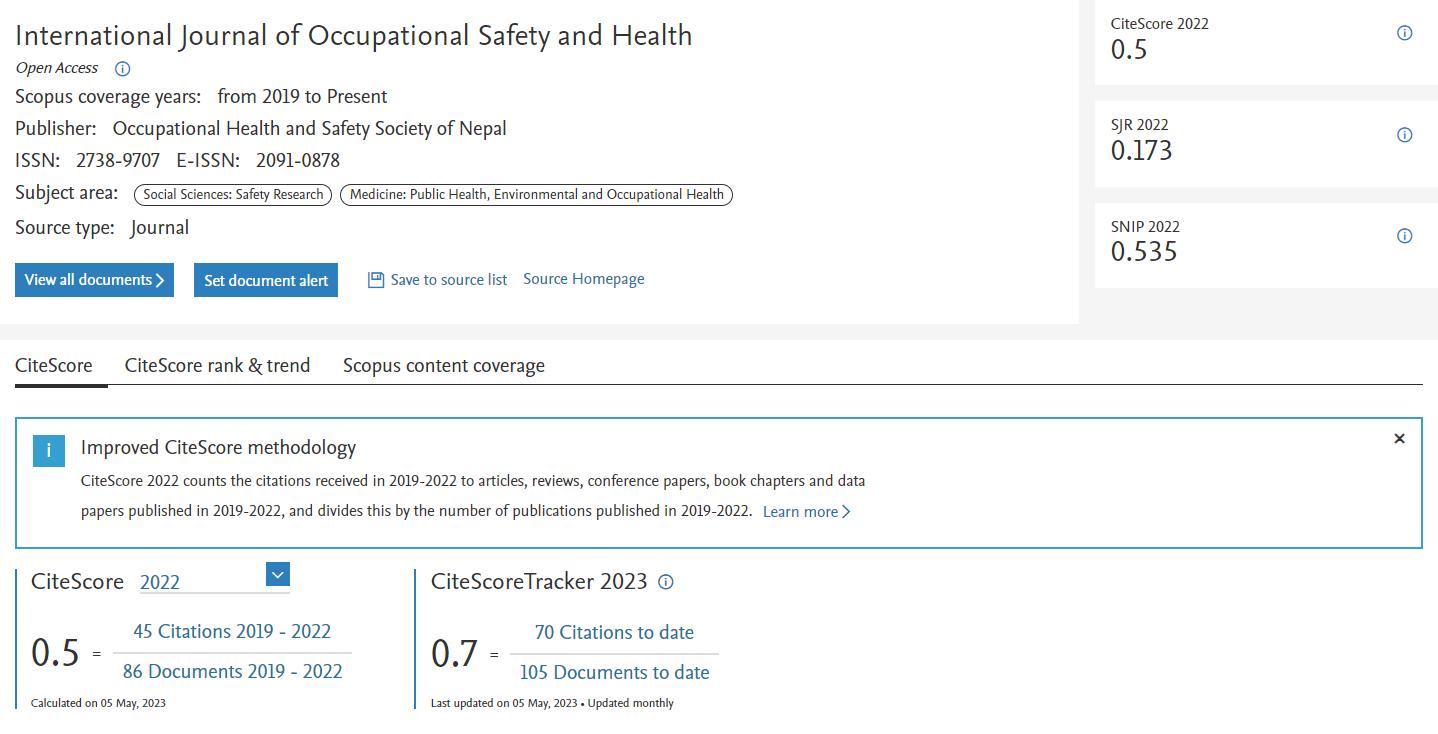Click the publisher name Occupational Health and Safety Society of Nepal
This screenshot has width=1438, height=734.
(310, 129)
